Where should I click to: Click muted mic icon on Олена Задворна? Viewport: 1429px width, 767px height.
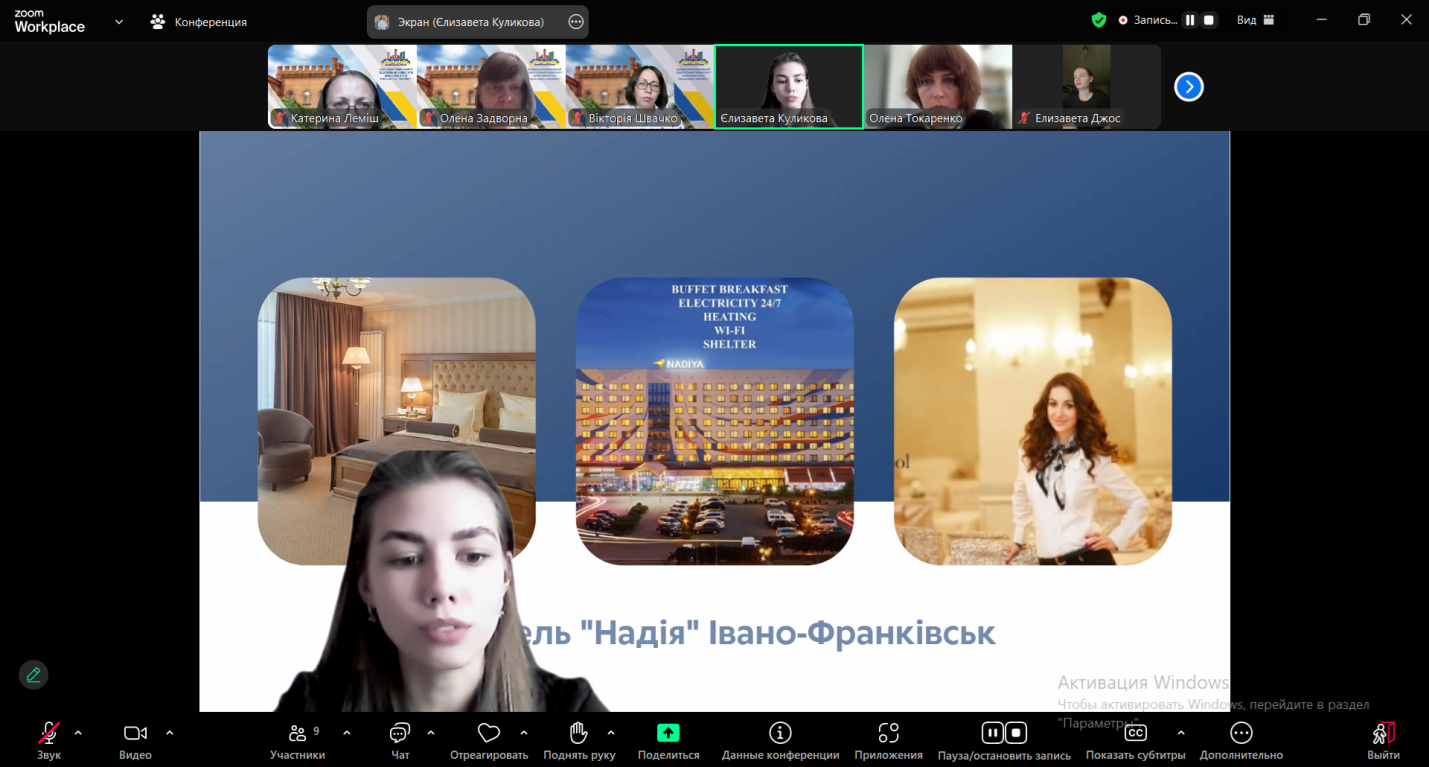429,118
